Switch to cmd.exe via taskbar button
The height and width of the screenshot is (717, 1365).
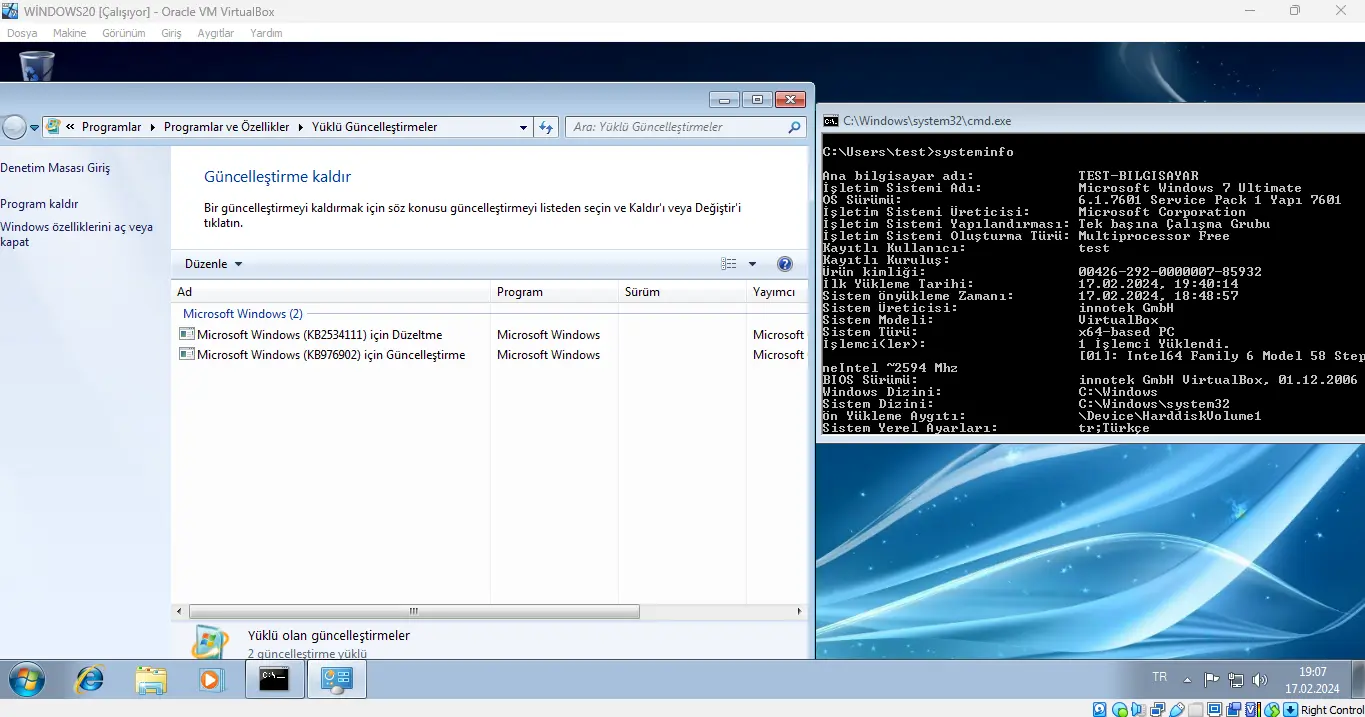275,679
